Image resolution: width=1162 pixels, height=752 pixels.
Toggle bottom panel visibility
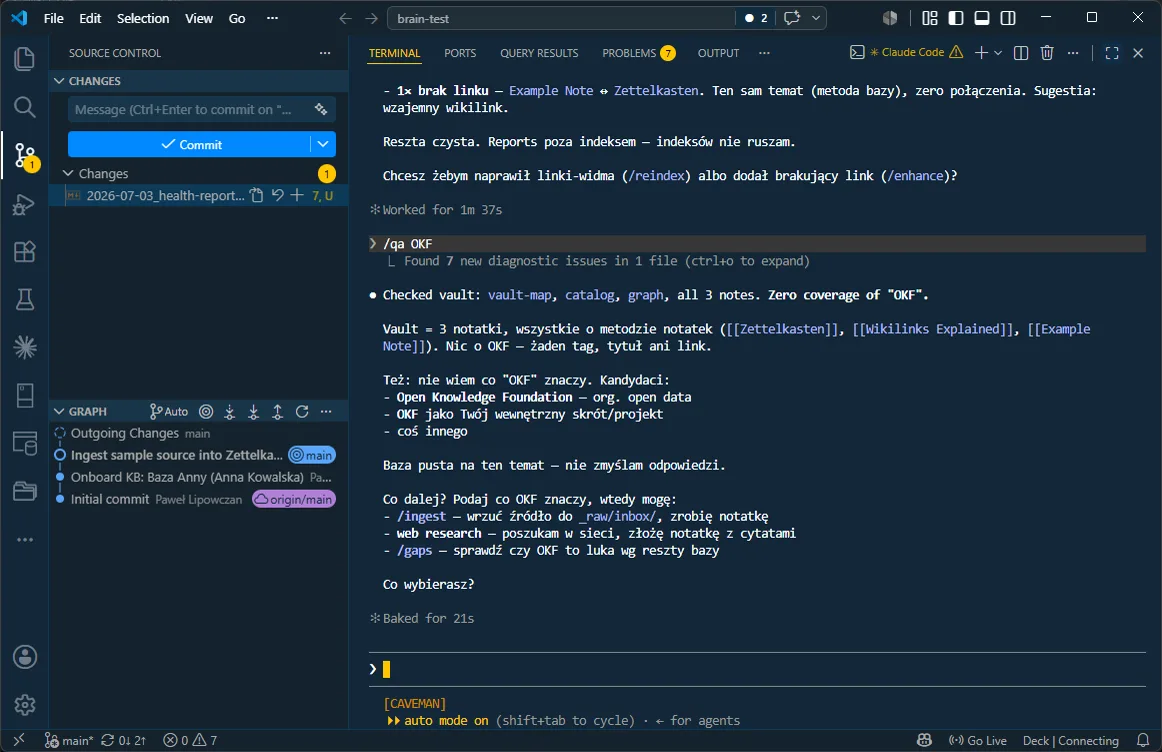[982, 18]
